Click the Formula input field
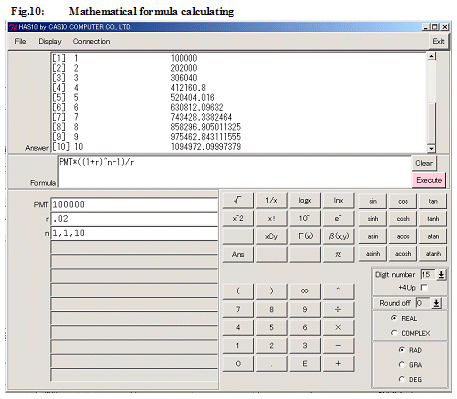Viewport: 457px width, 399px height. (234, 171)
